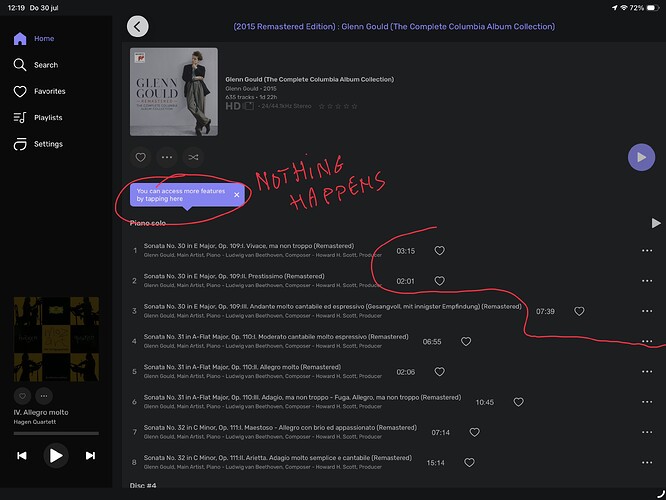666x500 pixels.
Task: Select Sonata No. 32 Maestoso track title
Action: coord(280,428)
